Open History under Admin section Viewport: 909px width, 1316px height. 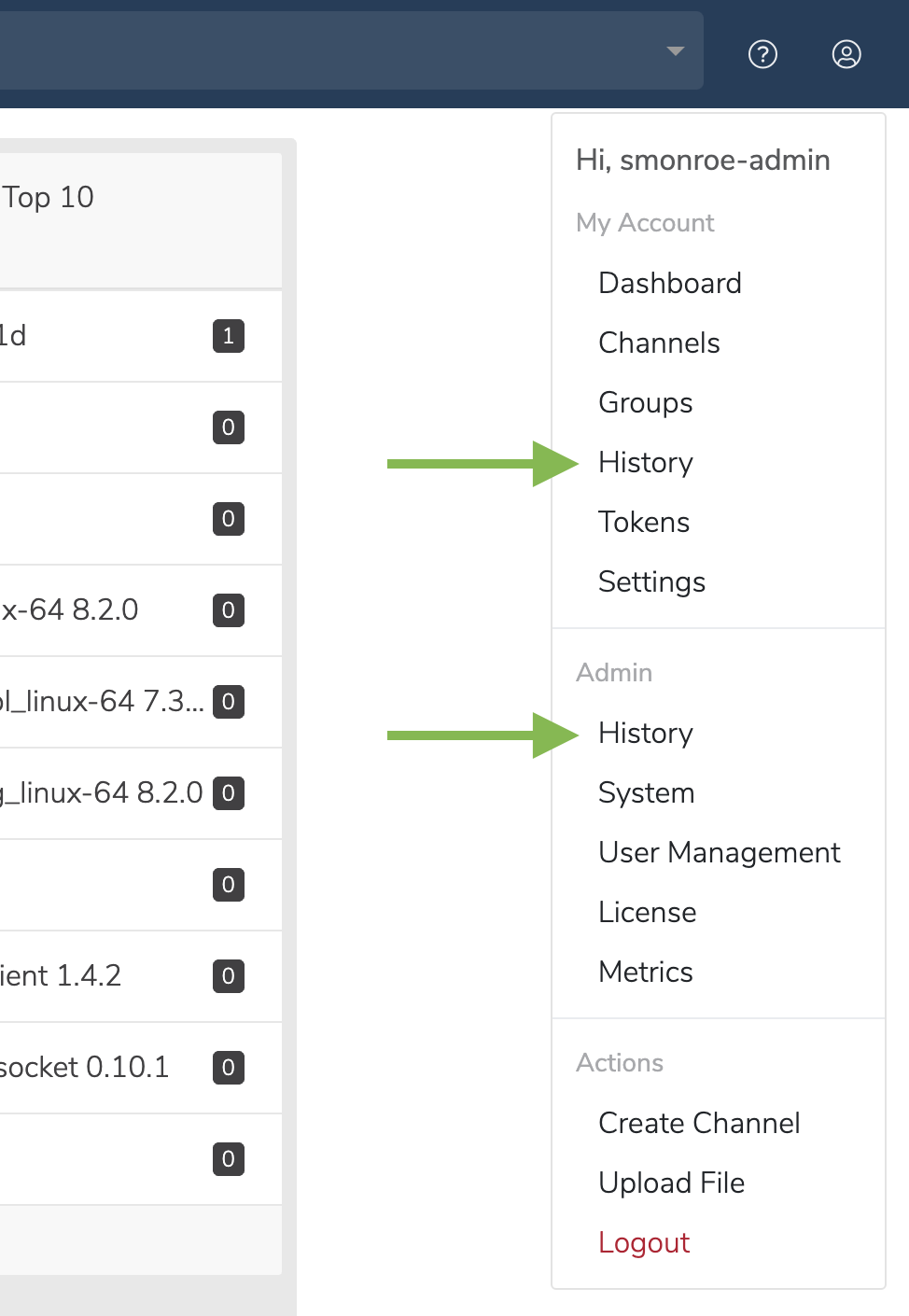point(646,733)
